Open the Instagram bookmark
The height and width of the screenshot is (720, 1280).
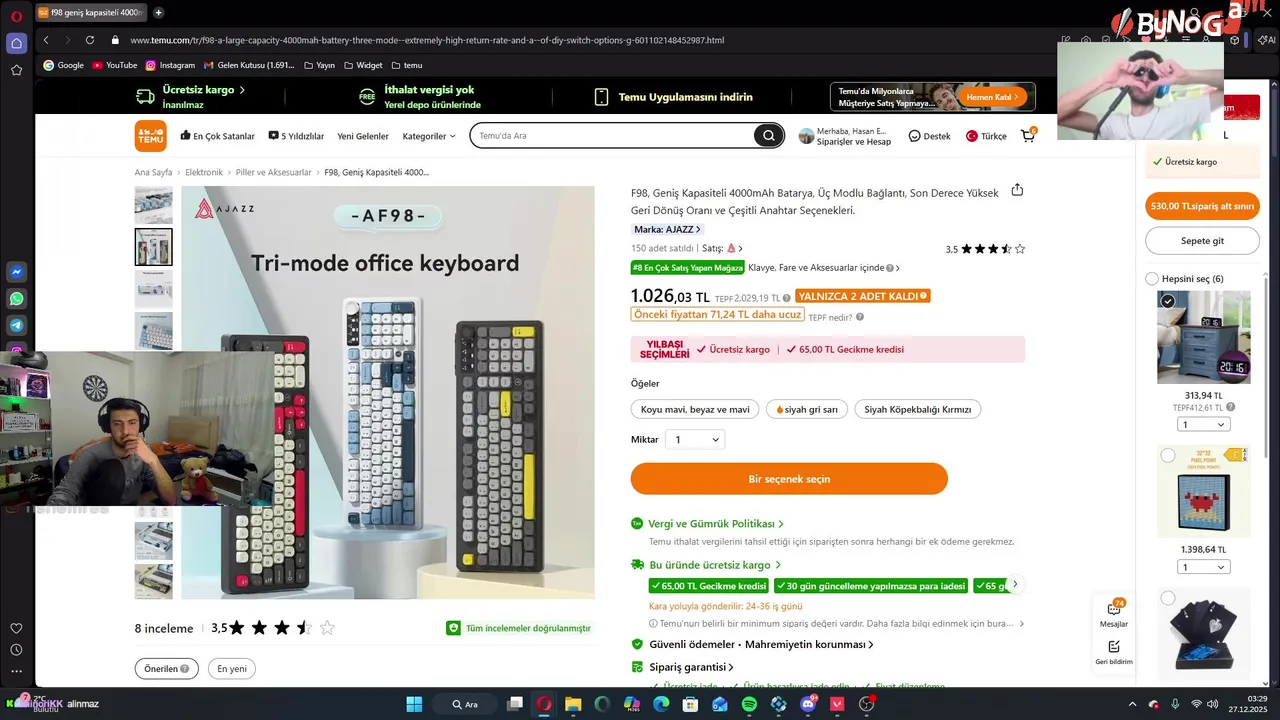[170, 65]
